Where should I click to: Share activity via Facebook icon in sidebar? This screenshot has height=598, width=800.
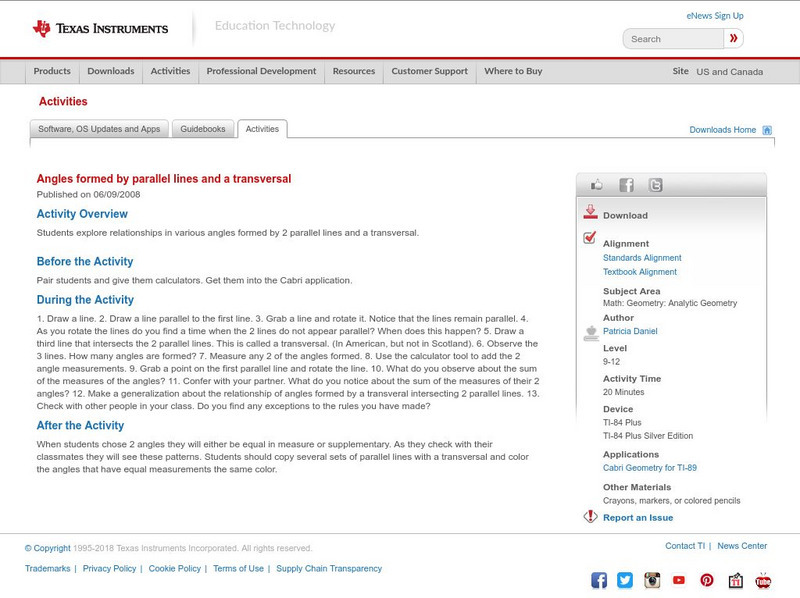click(626, 185)
